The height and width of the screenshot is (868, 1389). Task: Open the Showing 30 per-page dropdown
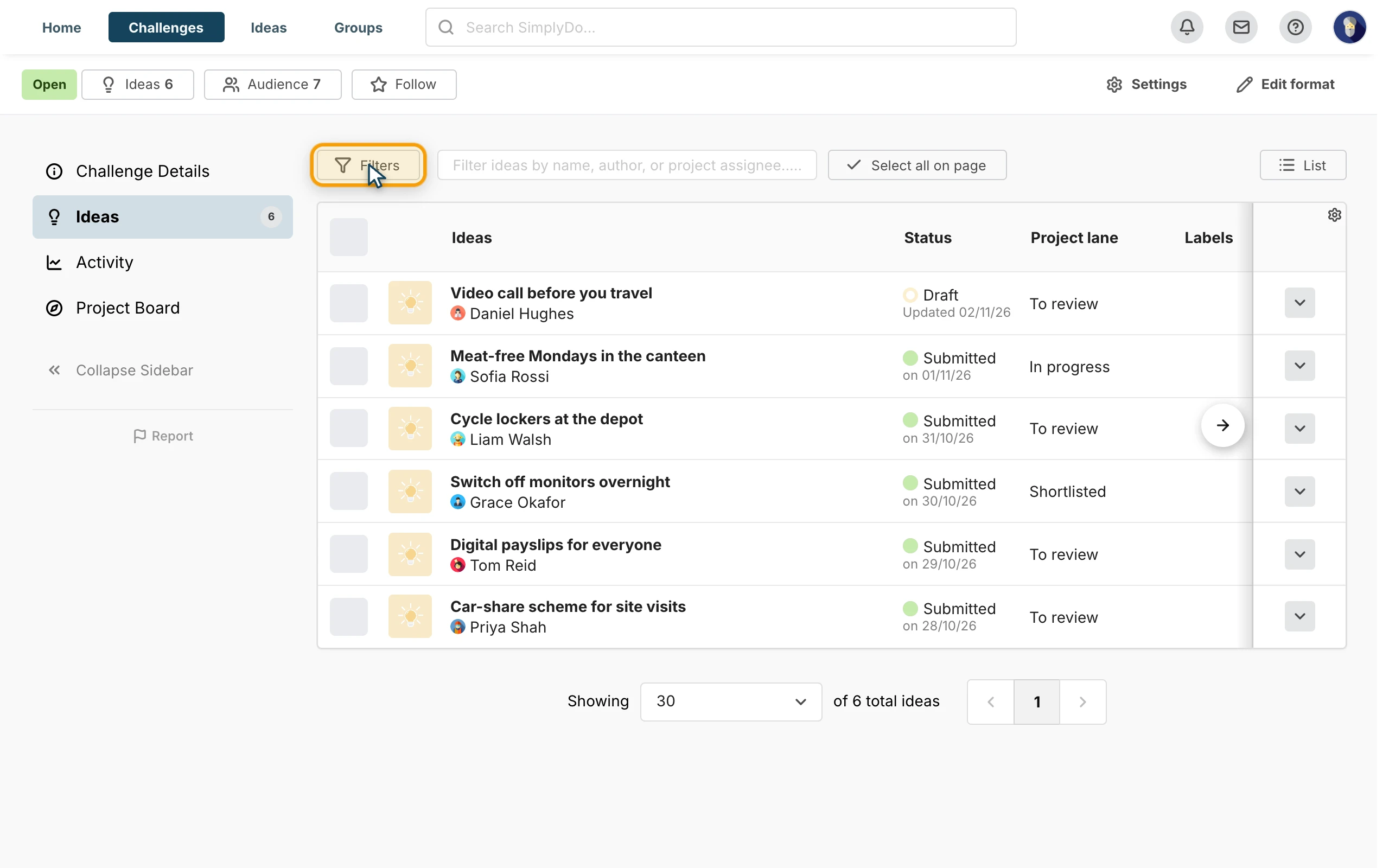click(x=731, y=701)
